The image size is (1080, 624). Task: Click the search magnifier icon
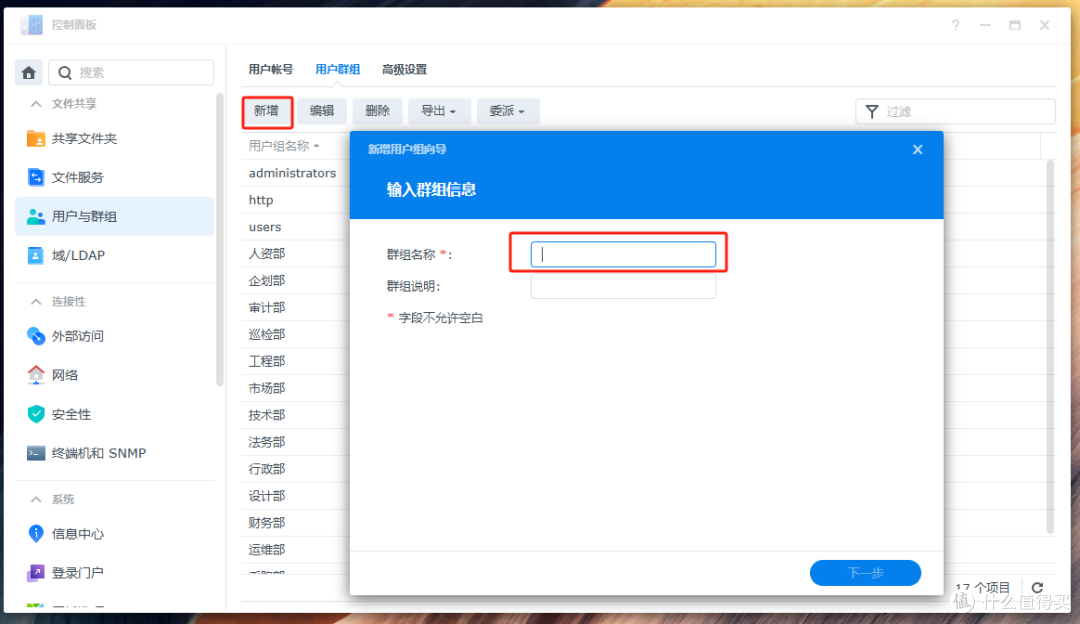point(65,72)
